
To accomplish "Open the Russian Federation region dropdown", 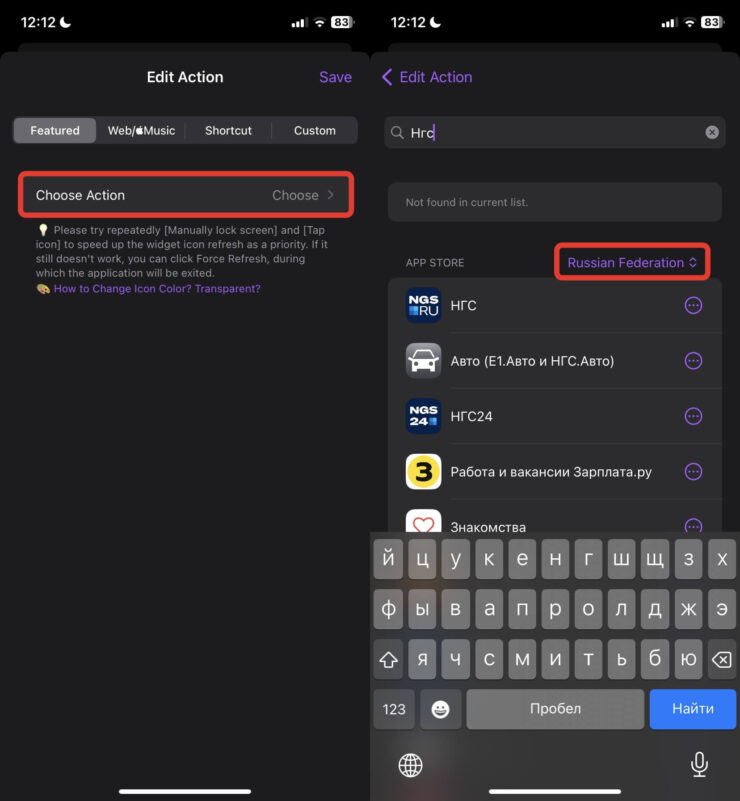I will [x=632, y=263].
